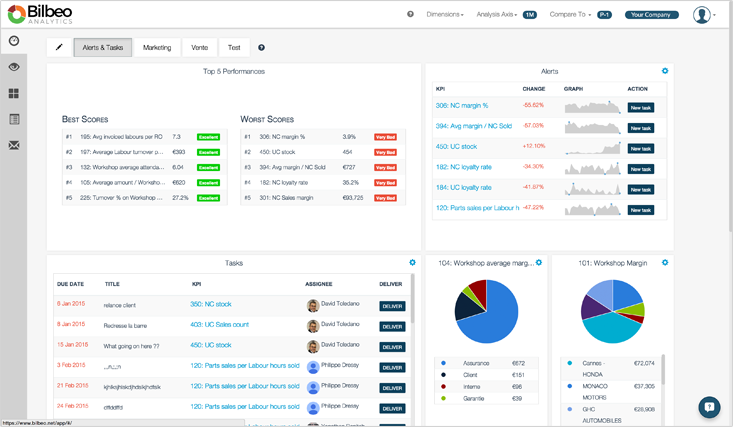The height and width of the screenshot is (427, 733).
Task: Open the 394: Avg margin / NC Sold link
Action: click(x=473, y=126)
